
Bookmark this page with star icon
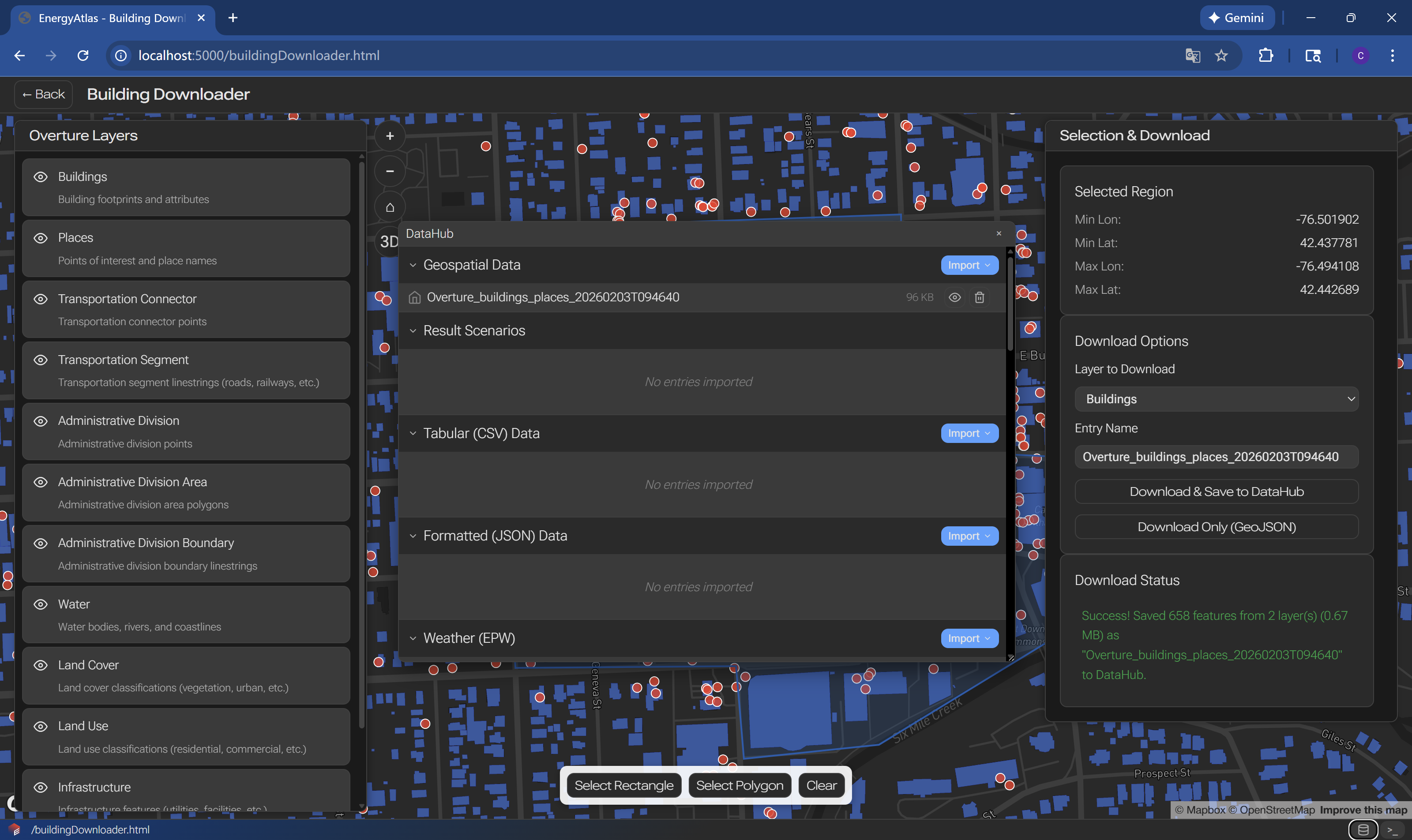[x=1221, y=56]
